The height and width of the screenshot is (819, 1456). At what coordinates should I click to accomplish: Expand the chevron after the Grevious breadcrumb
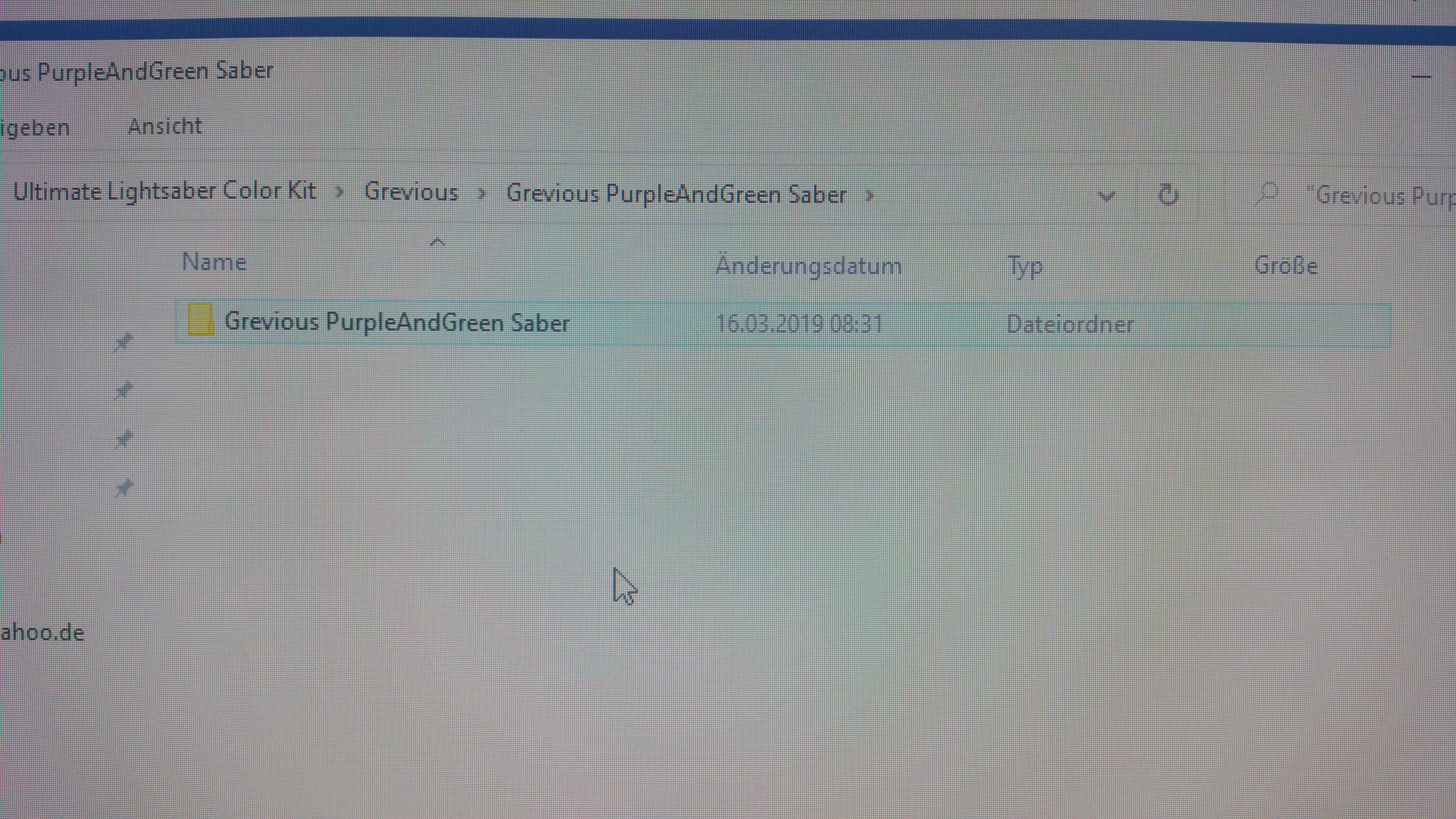click(x=482, y=193)
